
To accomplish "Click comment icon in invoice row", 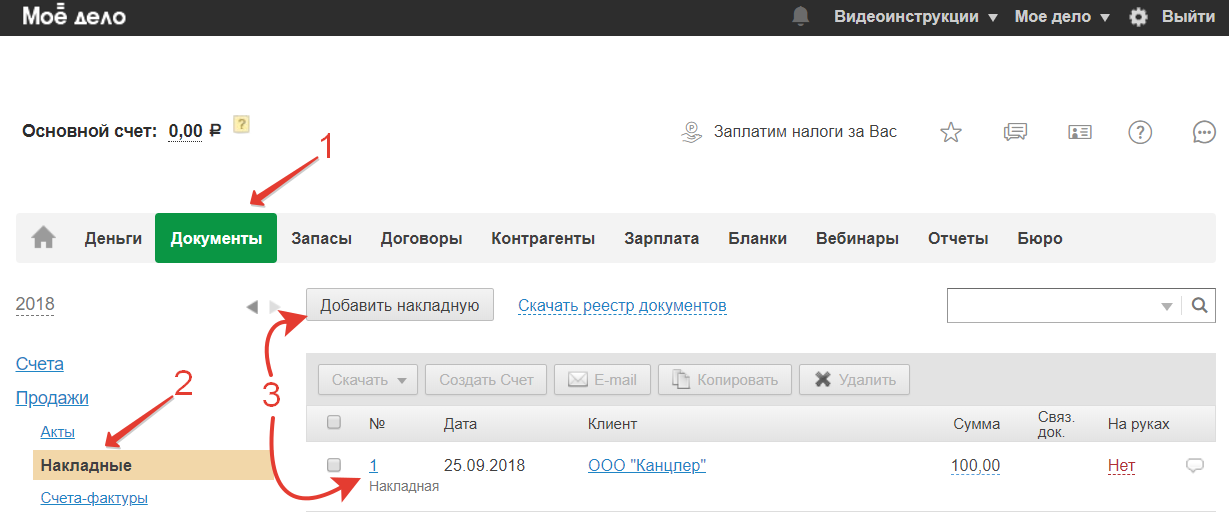I will (x=1194, y=465).
